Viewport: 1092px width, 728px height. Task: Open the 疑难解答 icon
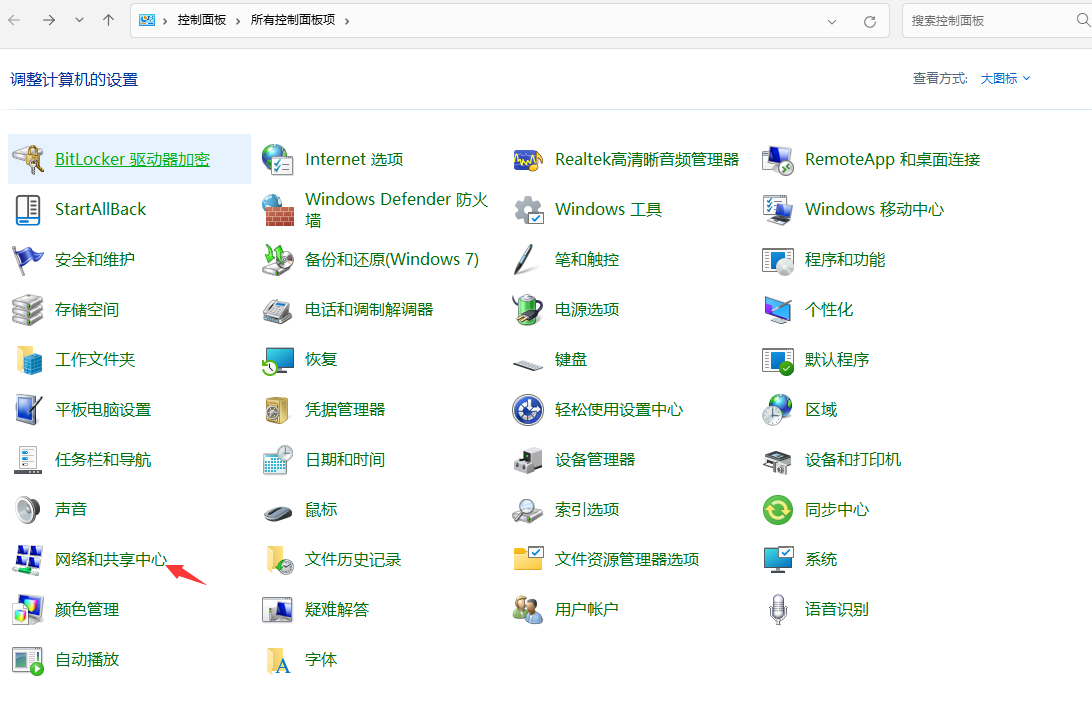(278, 610)
